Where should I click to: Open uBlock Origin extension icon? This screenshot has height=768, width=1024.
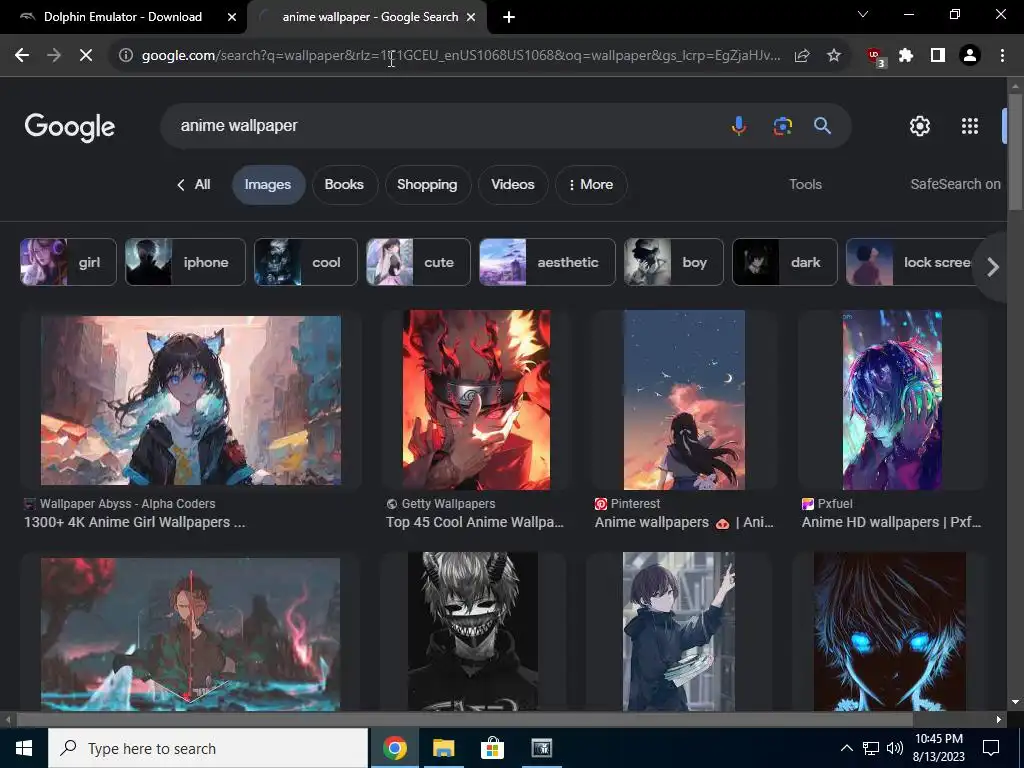pyautogui.click(x=875, y=57)
